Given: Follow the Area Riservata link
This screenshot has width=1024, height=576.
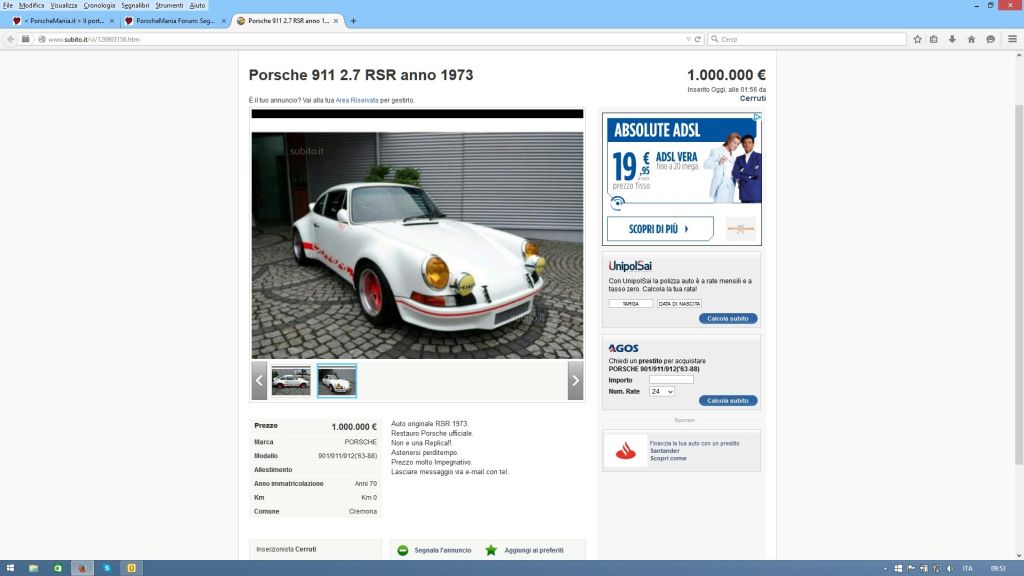Looking at the screenshot, I should (357, 101).
